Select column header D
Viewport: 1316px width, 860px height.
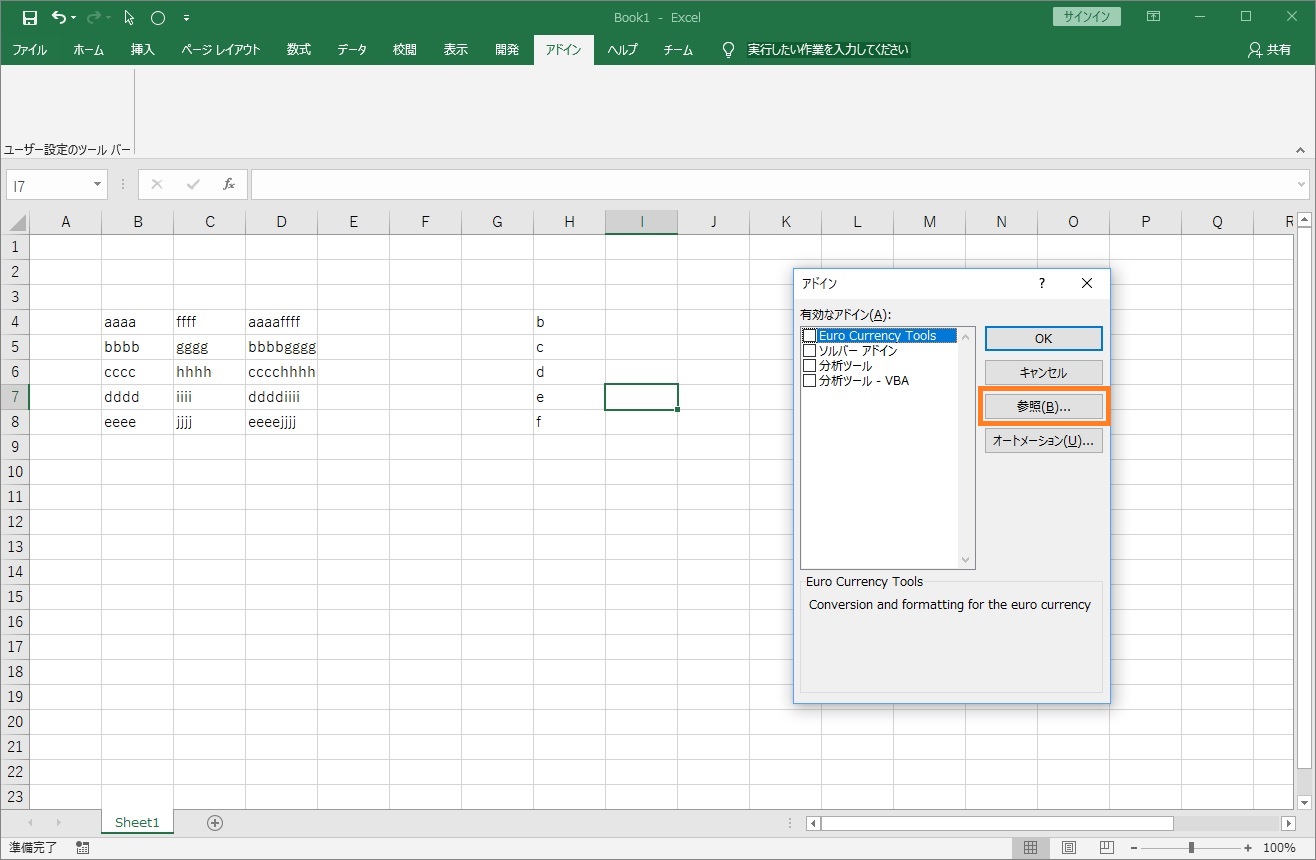(282, 222)
